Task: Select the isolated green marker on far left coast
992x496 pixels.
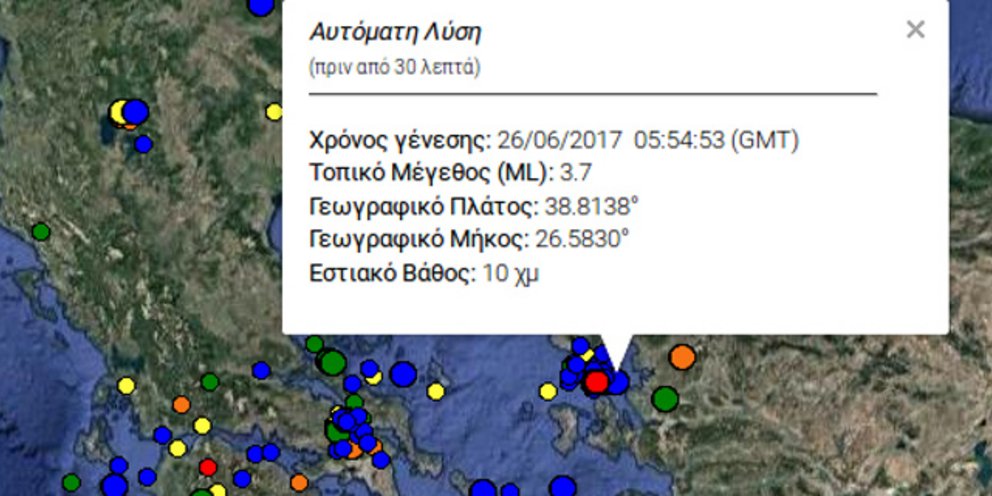Action: coord(41,232)
